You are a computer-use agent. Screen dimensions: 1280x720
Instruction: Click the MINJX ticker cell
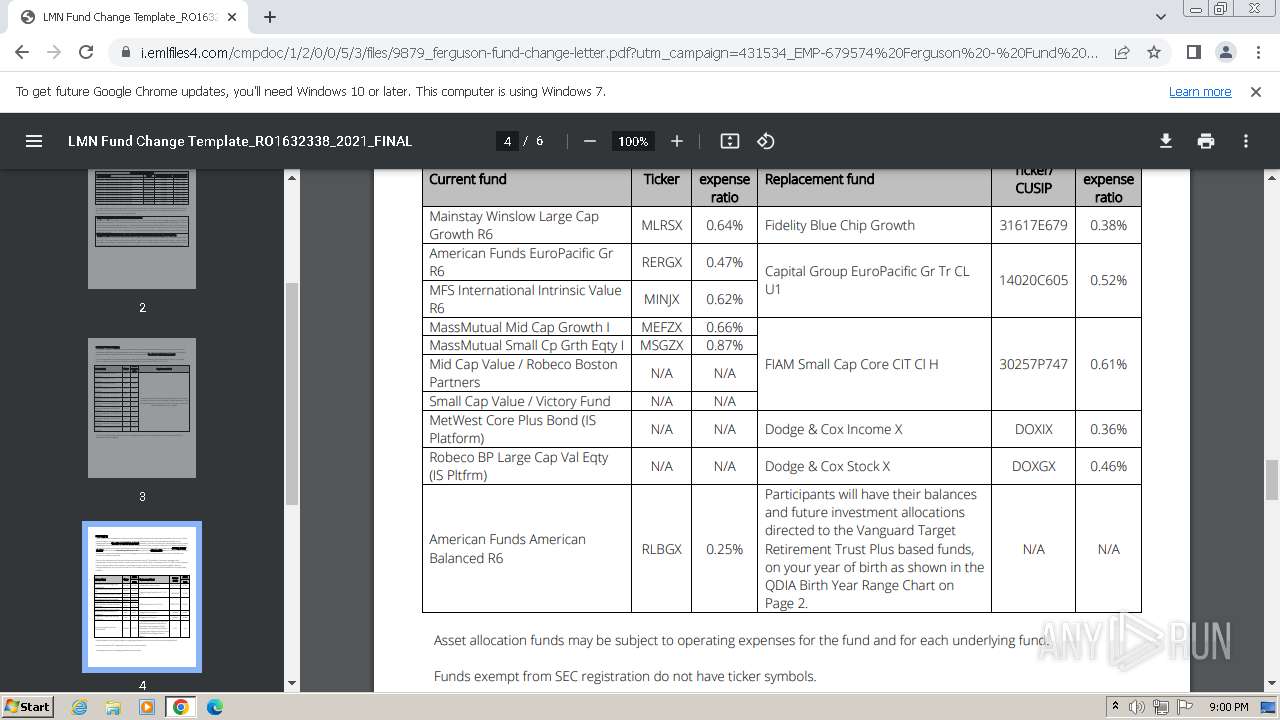[x=661, y=299]
